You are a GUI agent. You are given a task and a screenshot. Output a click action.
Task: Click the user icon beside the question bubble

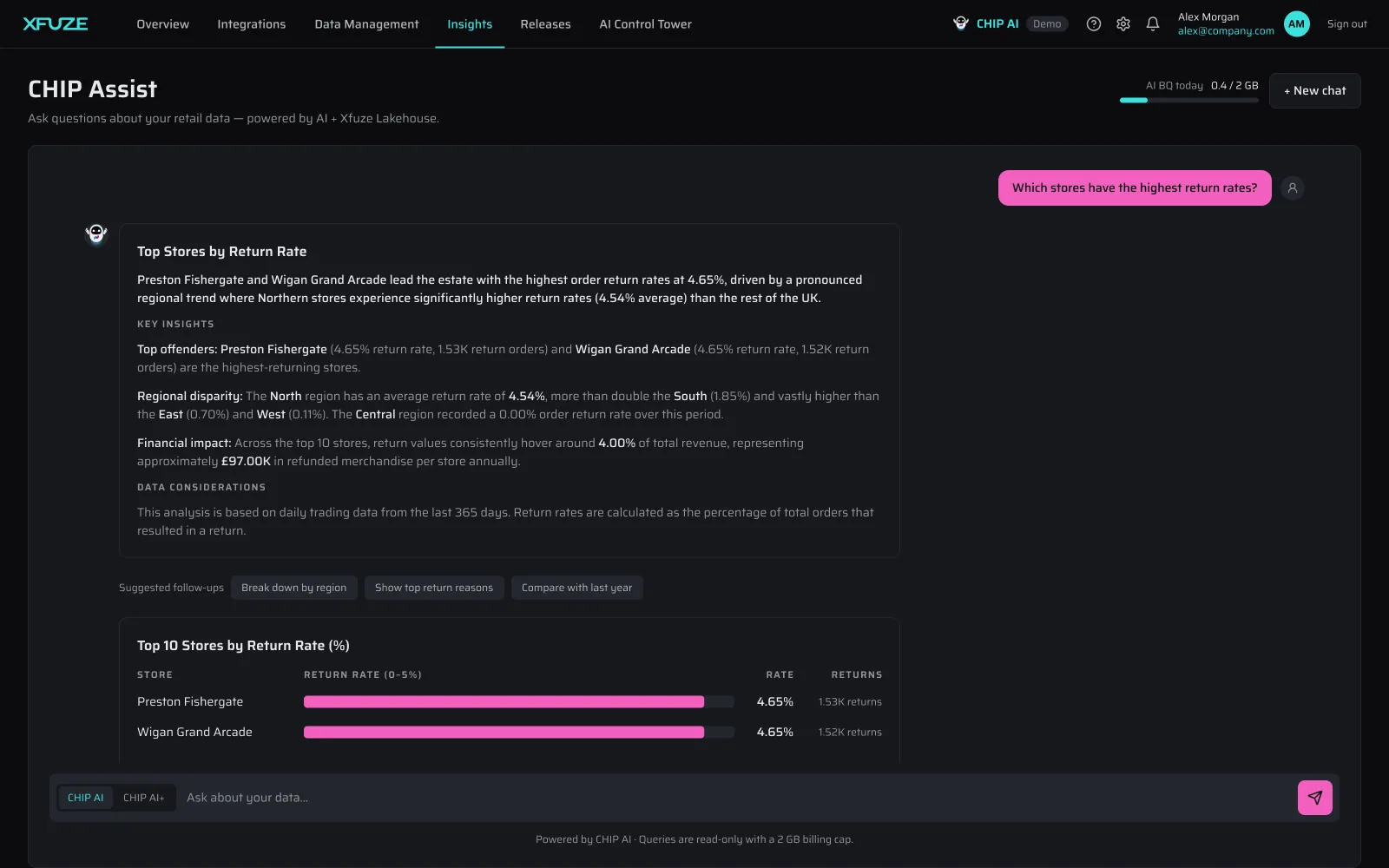tap(1293, 188)
